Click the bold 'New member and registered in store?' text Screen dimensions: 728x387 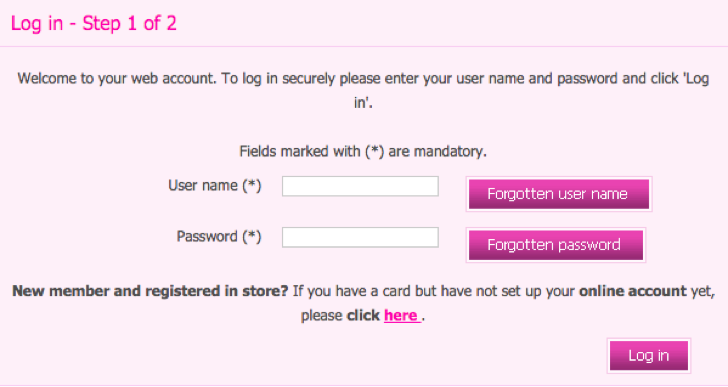click(150, 291)
